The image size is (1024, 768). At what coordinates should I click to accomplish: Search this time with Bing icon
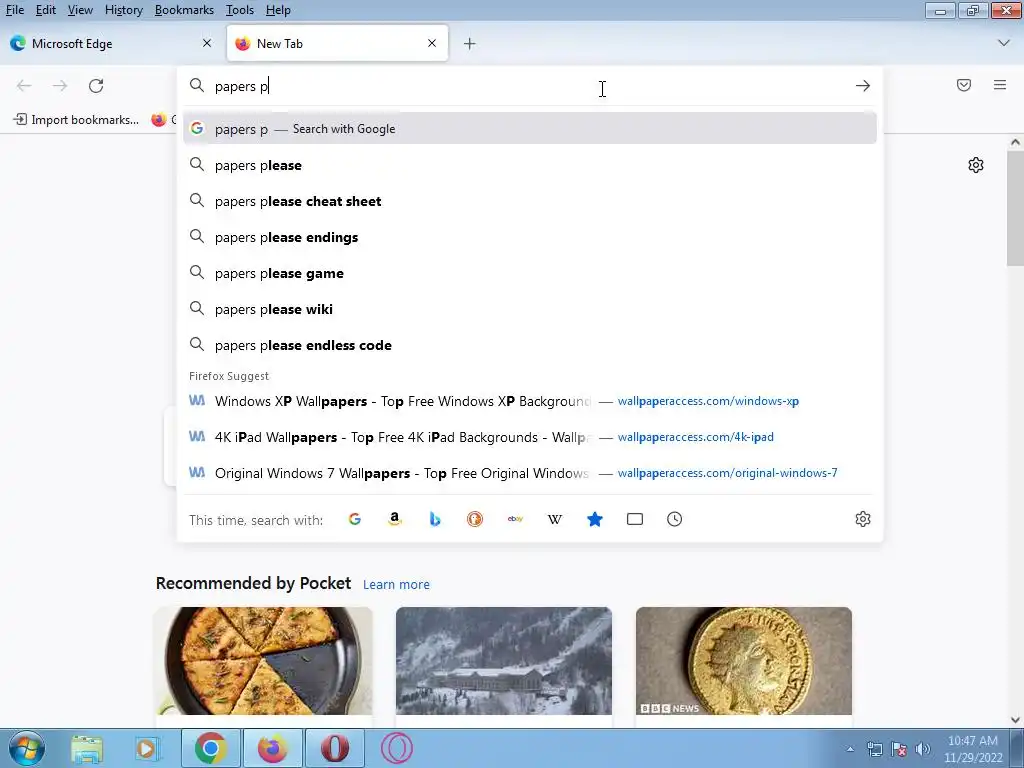pos(435,519)
